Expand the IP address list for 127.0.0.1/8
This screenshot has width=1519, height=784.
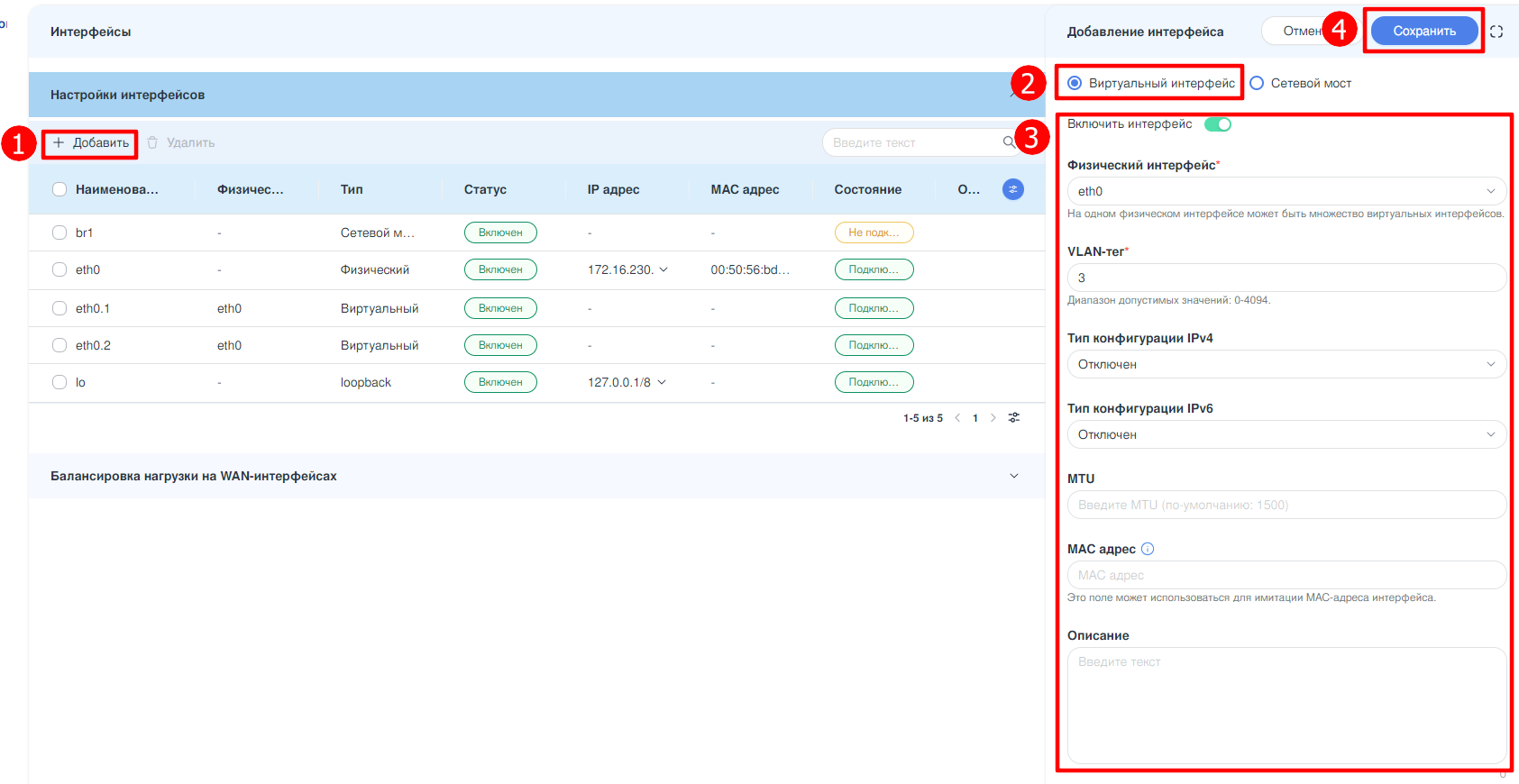(x=662, y=382)
